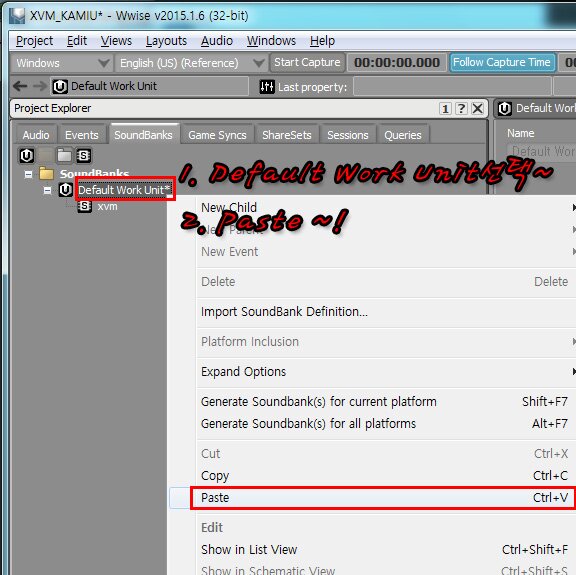Switch to the Game Syncs tab
The width and height of the screenshot is (576, 575).
[x=217, y=135]
